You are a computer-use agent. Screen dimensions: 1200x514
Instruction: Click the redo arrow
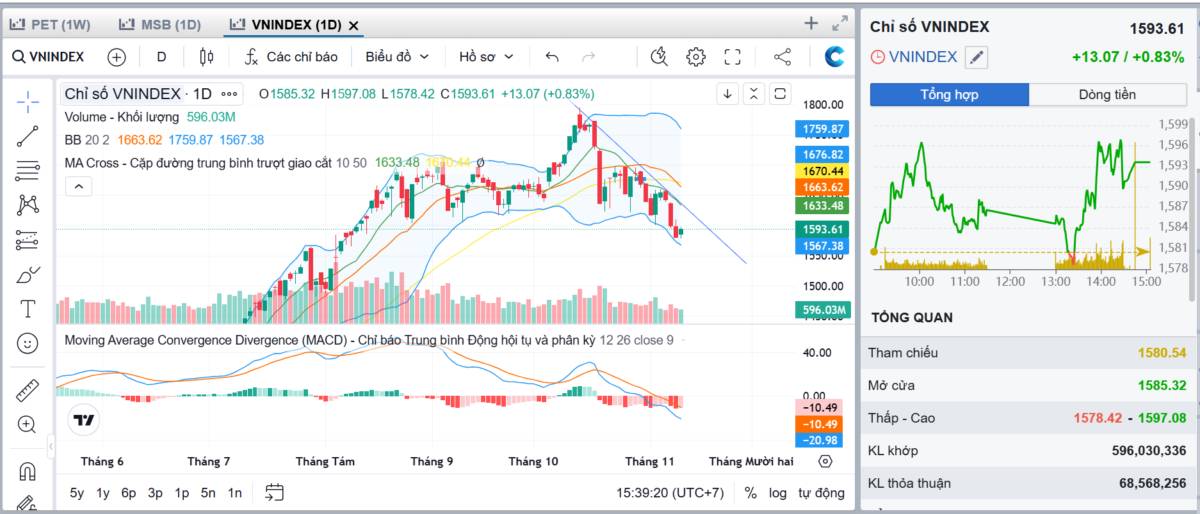[x=589, y=57]
